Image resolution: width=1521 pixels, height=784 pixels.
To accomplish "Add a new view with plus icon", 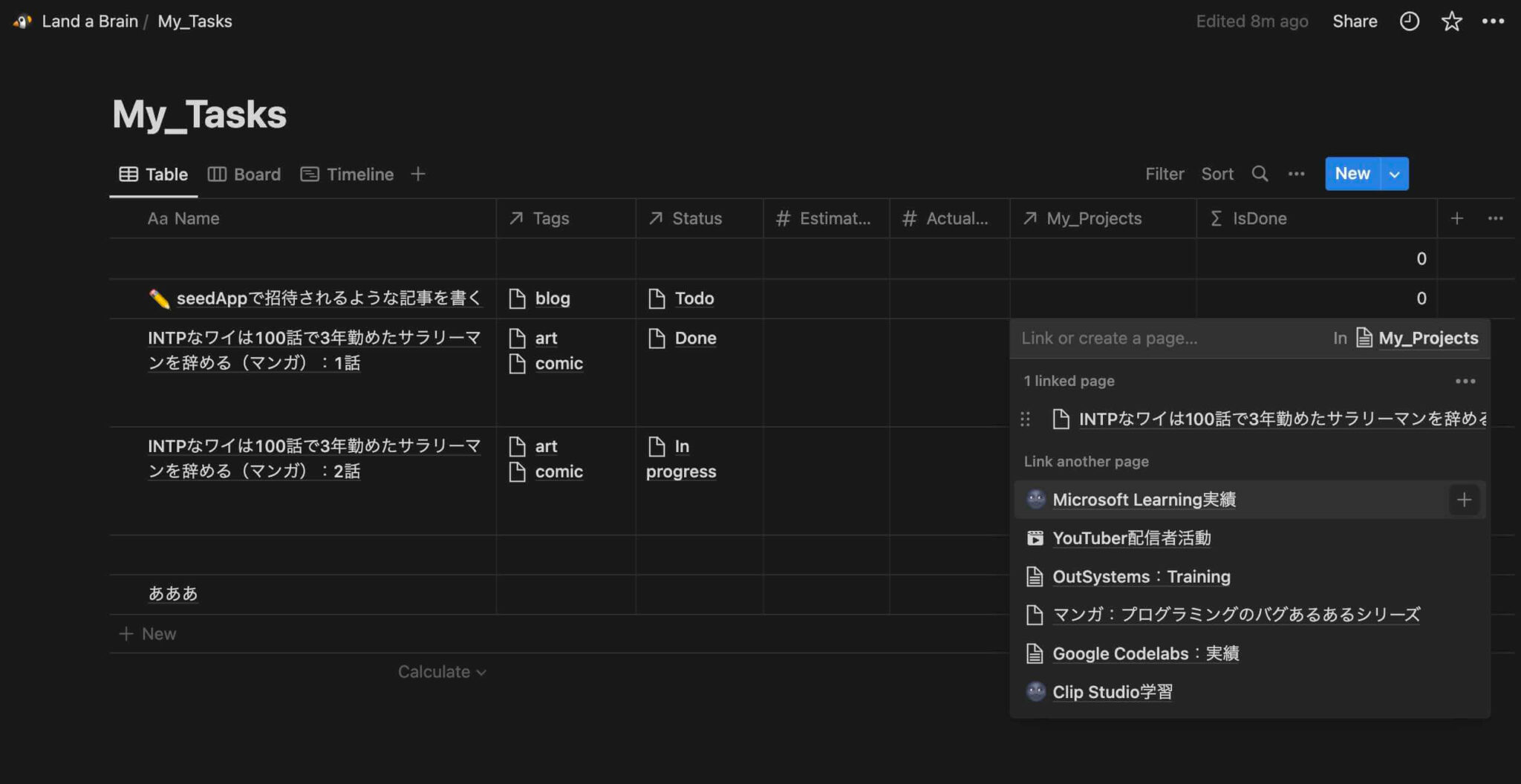I will pos(418,174).
